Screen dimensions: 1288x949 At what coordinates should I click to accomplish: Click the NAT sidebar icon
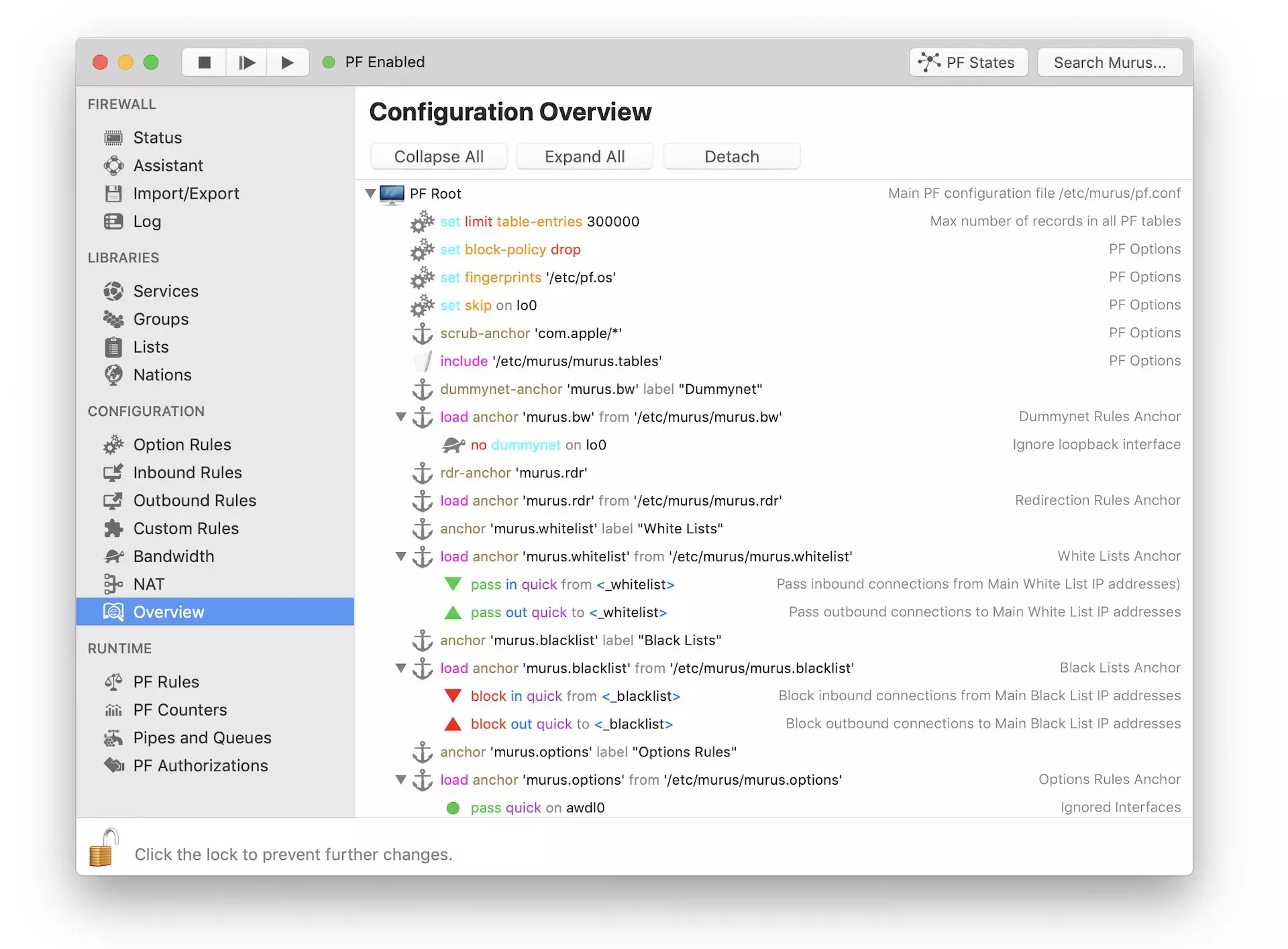(x=113, y=584)
